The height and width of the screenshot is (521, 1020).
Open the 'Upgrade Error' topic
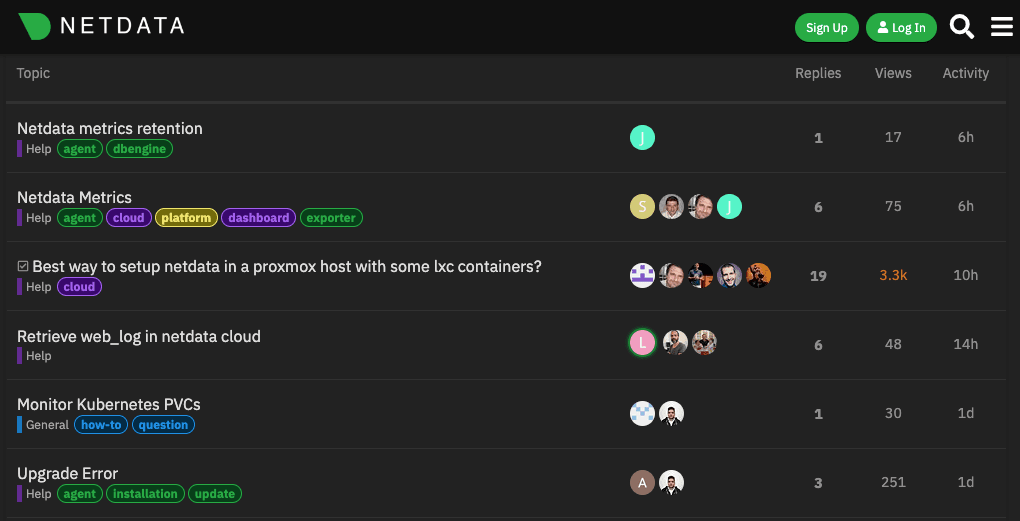[68, 473]
